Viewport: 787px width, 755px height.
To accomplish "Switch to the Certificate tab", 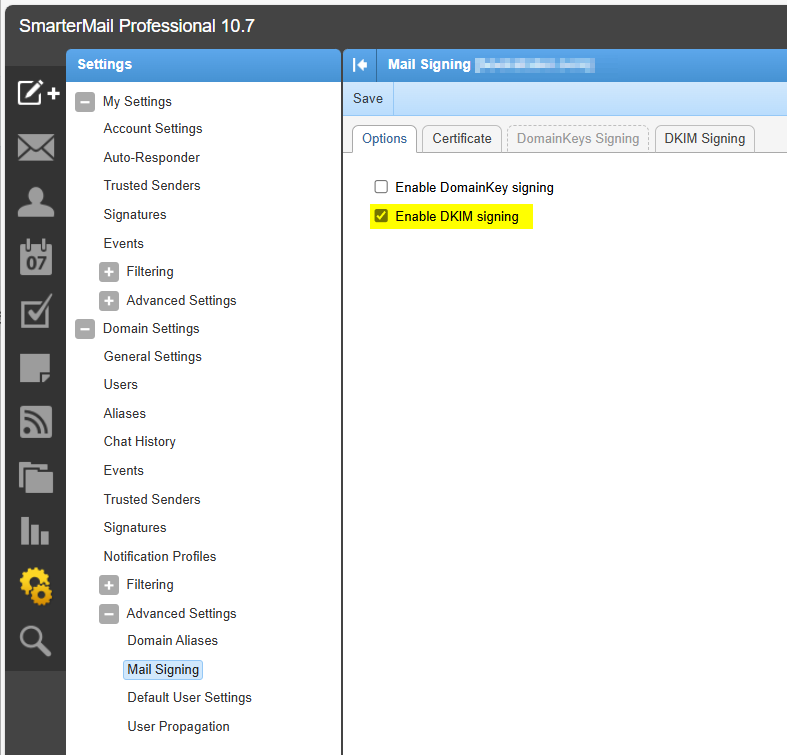I will (462, 139).
